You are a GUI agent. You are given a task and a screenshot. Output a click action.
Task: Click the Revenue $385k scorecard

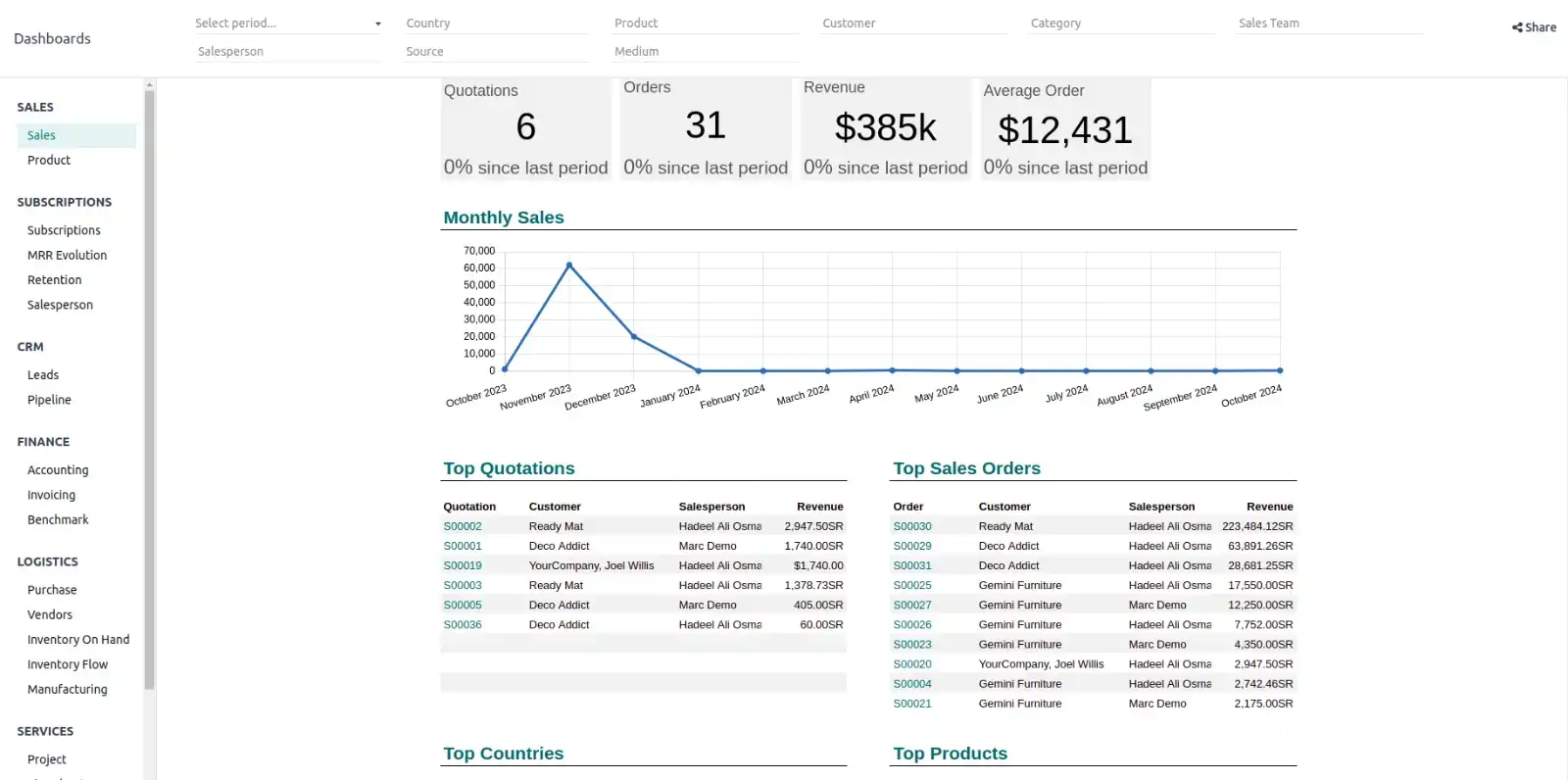(885, 128)
